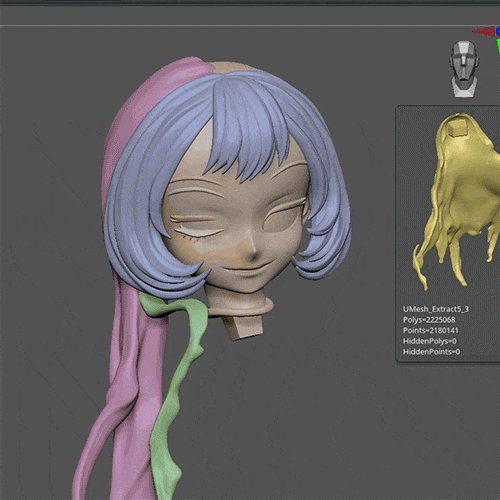Click the HiddenPoints=0 info line
500x500 pixels.
click(431, 352)
